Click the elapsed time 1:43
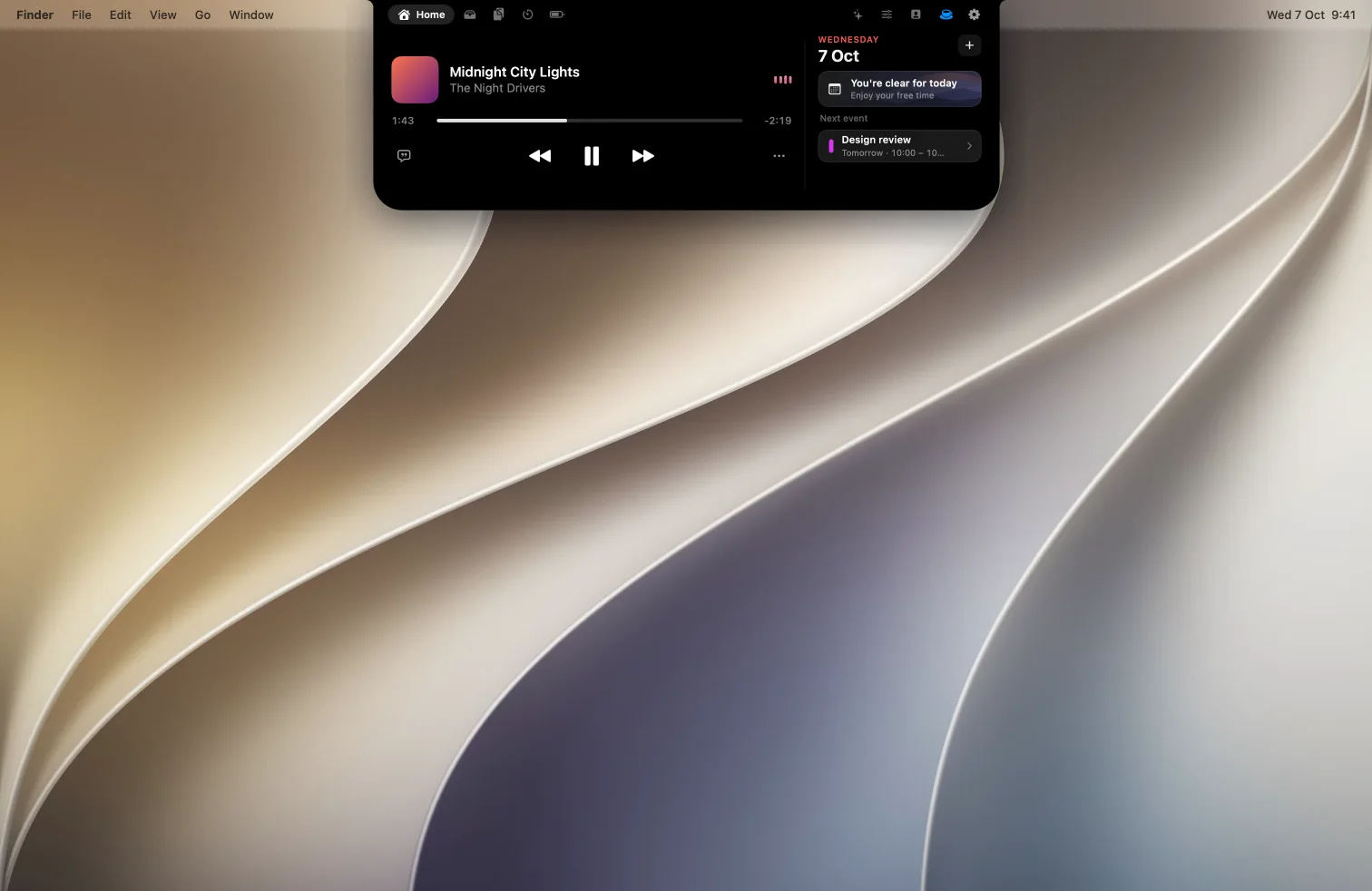The width and height of the screenshot is (1372, 891). point(403,121)
